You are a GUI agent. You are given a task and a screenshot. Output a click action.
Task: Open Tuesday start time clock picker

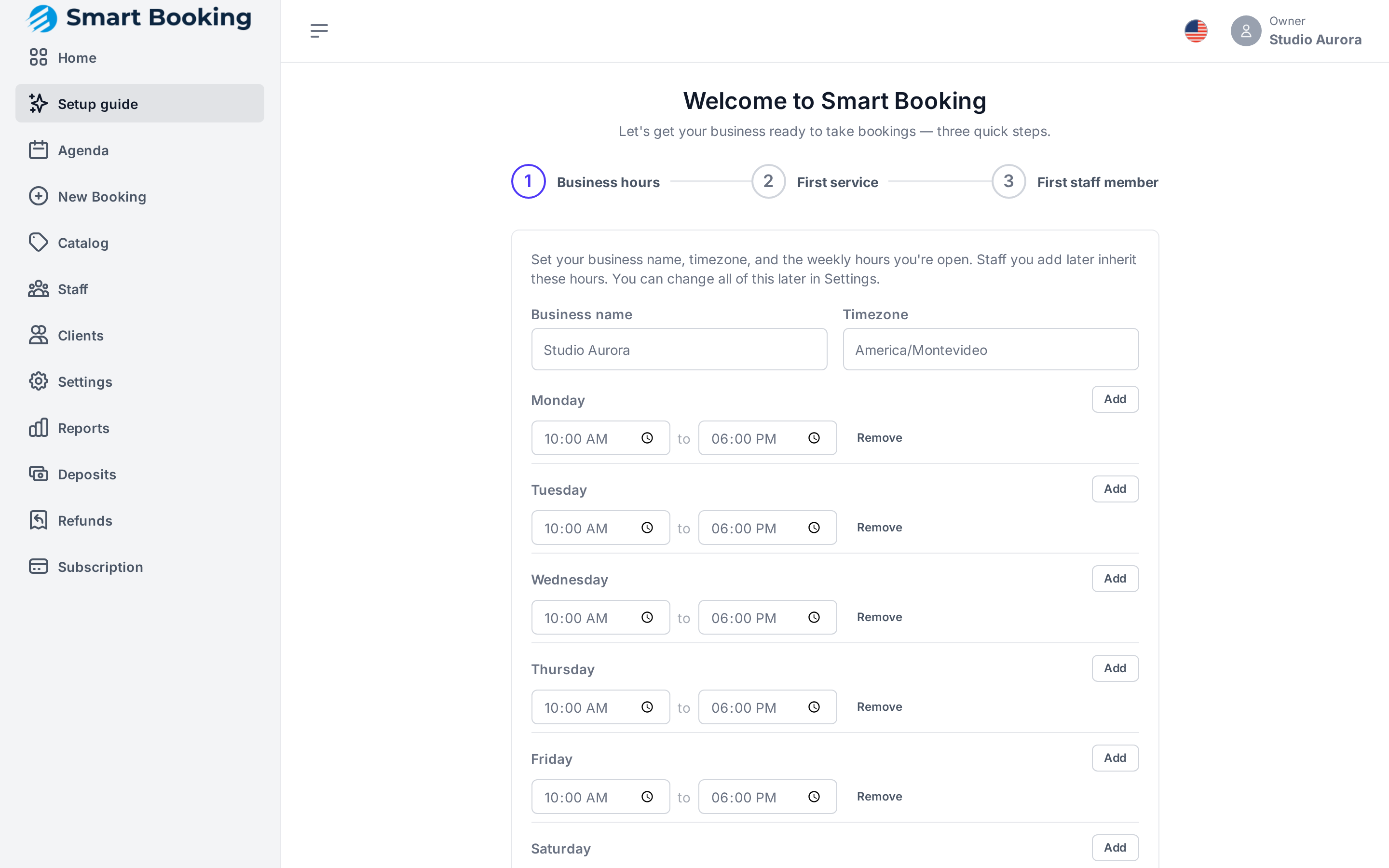coord(647,528)
